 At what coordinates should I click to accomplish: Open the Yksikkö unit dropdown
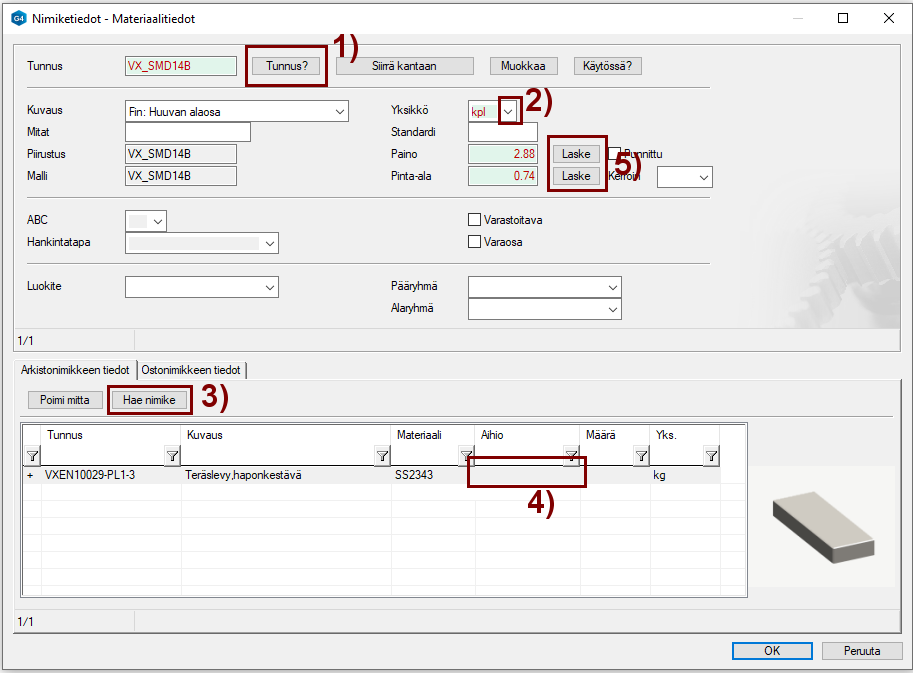click(x=509, y=111)
